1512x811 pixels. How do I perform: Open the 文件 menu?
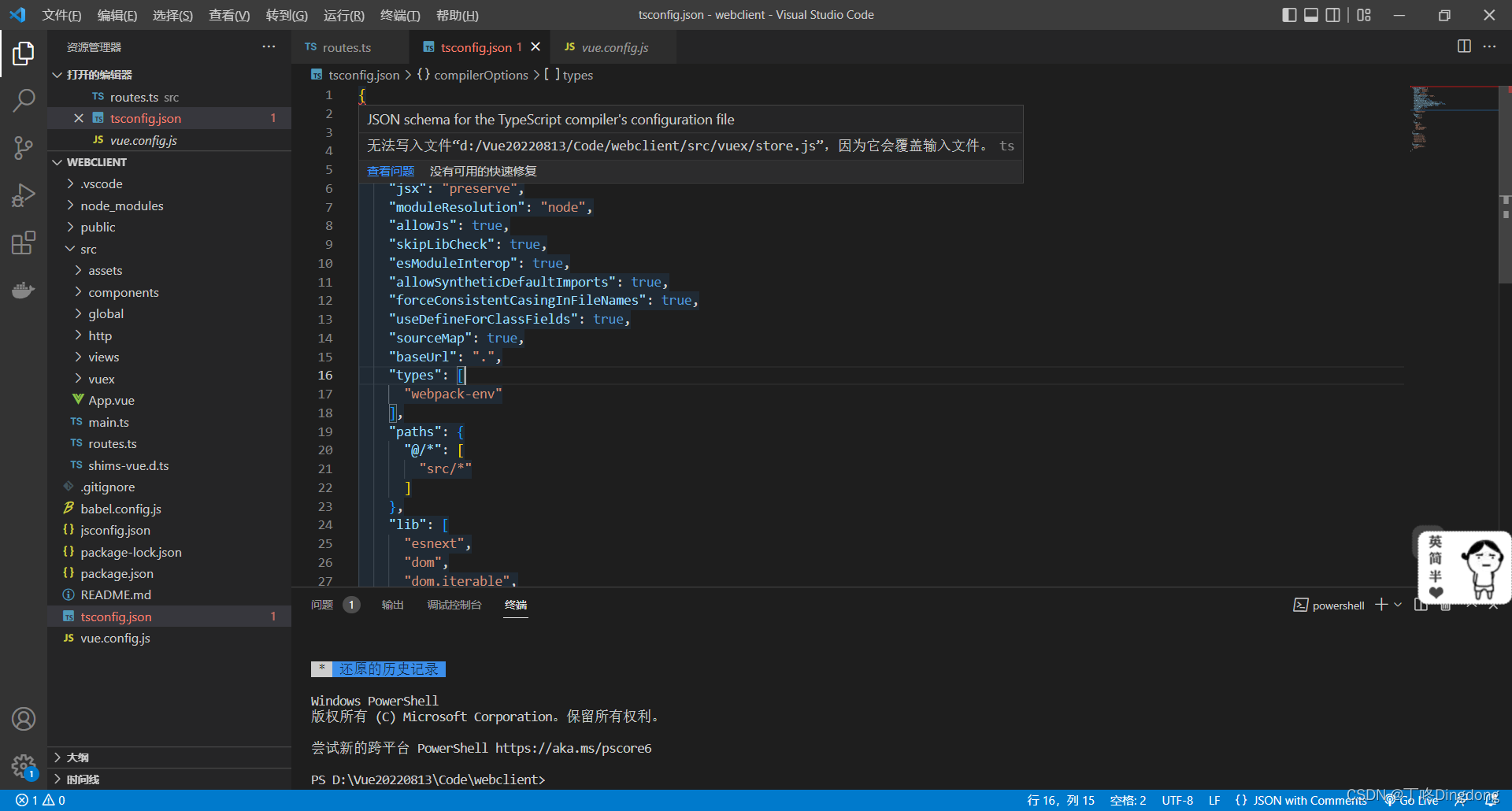tap(61, 15)
